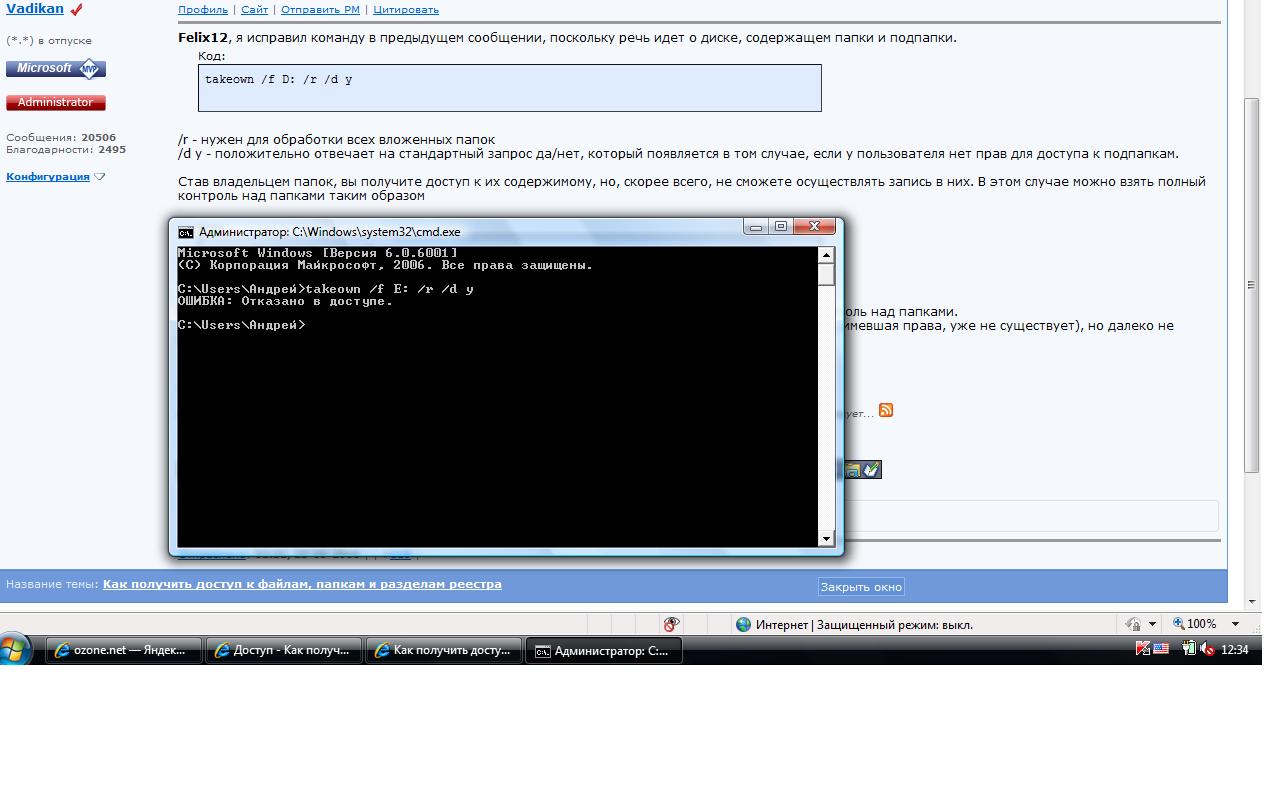This screenshot has width=1280, height=800.
Task: Open the Профиль link
Action: click(203, 10)
